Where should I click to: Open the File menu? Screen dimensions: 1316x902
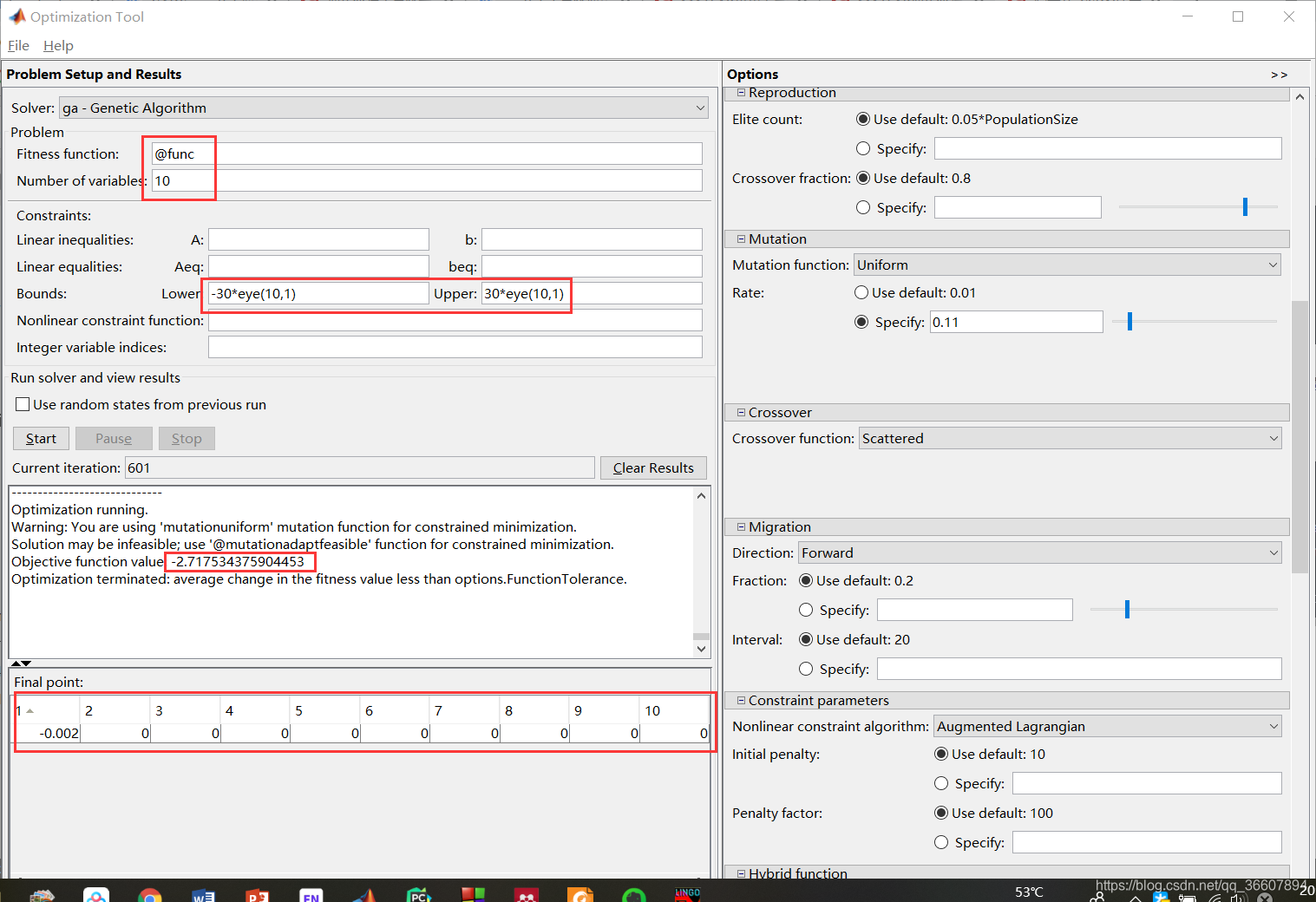(x=18, y=45)
